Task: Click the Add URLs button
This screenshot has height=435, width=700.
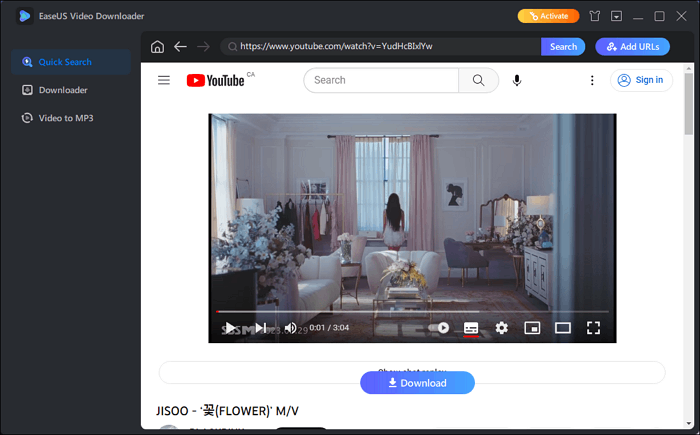Action: [632, 47]
